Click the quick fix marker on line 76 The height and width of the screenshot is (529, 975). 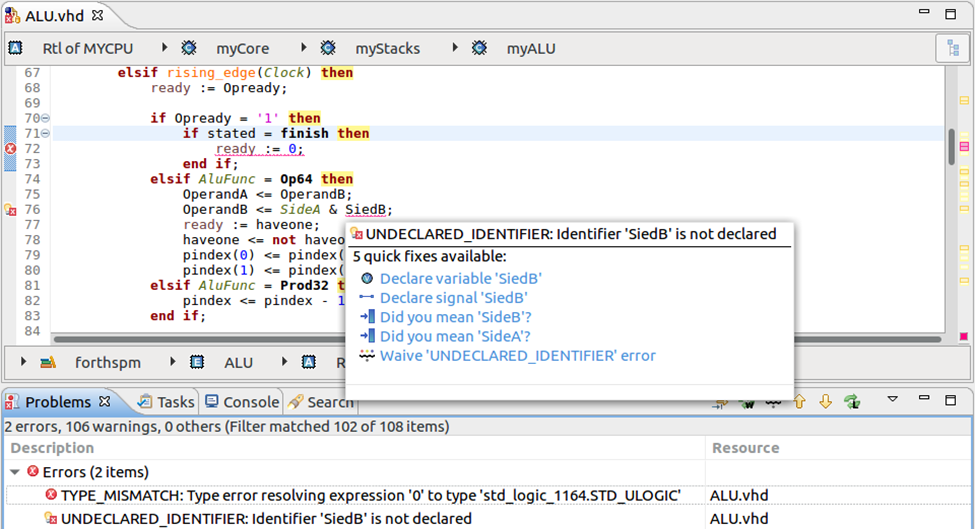(x=11, y=209)
